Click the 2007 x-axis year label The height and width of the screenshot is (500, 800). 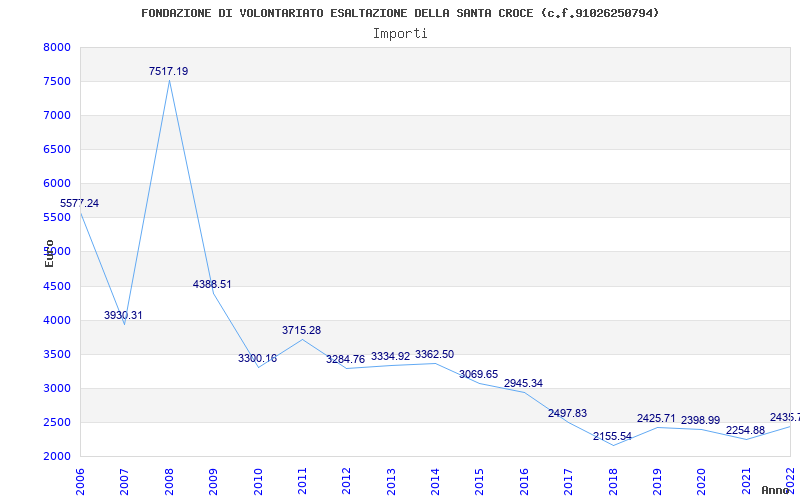(x=124, y=481)
